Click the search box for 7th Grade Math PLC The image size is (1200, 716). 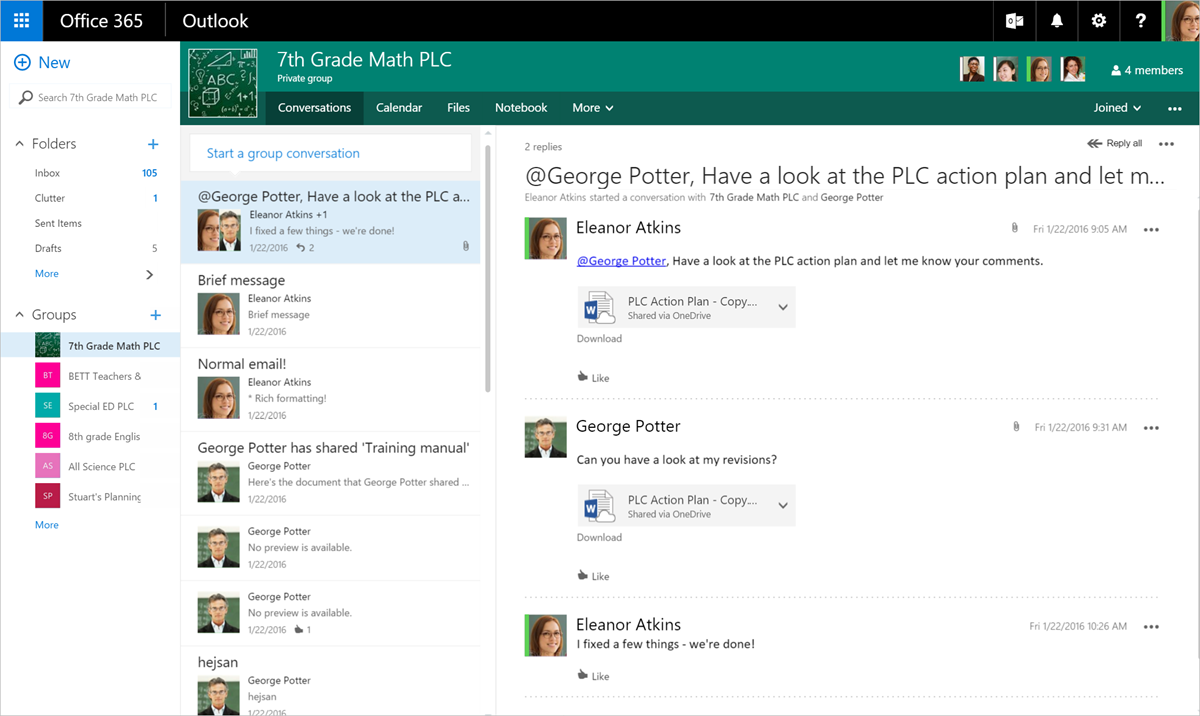pyautogui.click(x=90, y=97)
